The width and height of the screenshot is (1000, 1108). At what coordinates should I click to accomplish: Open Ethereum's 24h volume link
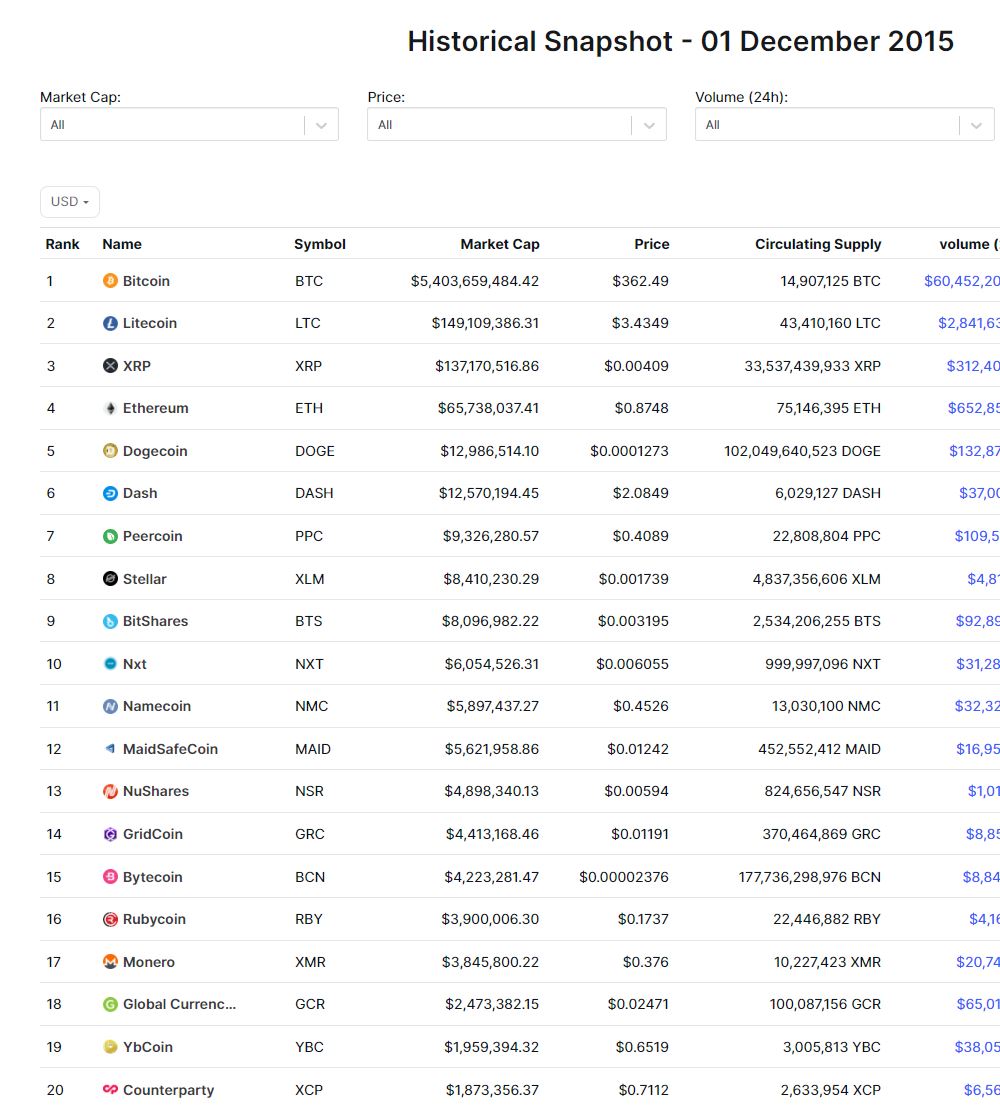[x=974, y=408]
